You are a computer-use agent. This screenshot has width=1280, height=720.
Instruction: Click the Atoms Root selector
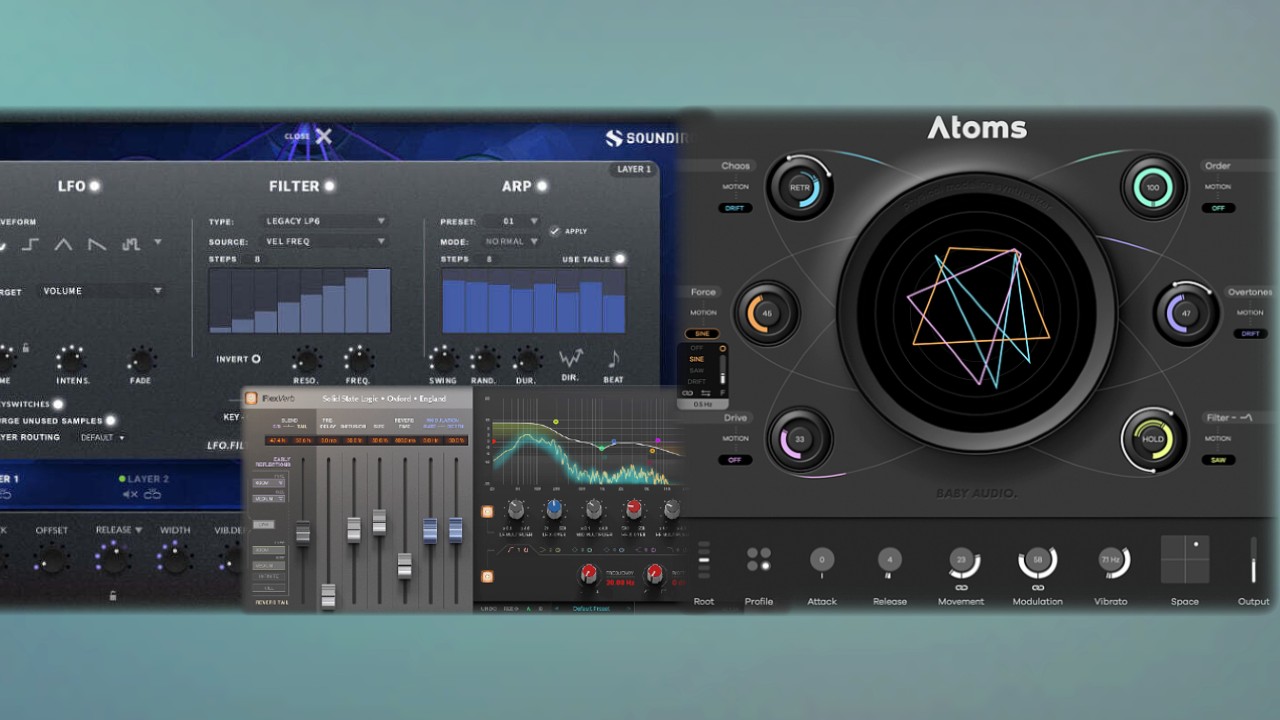pos(704,560)
